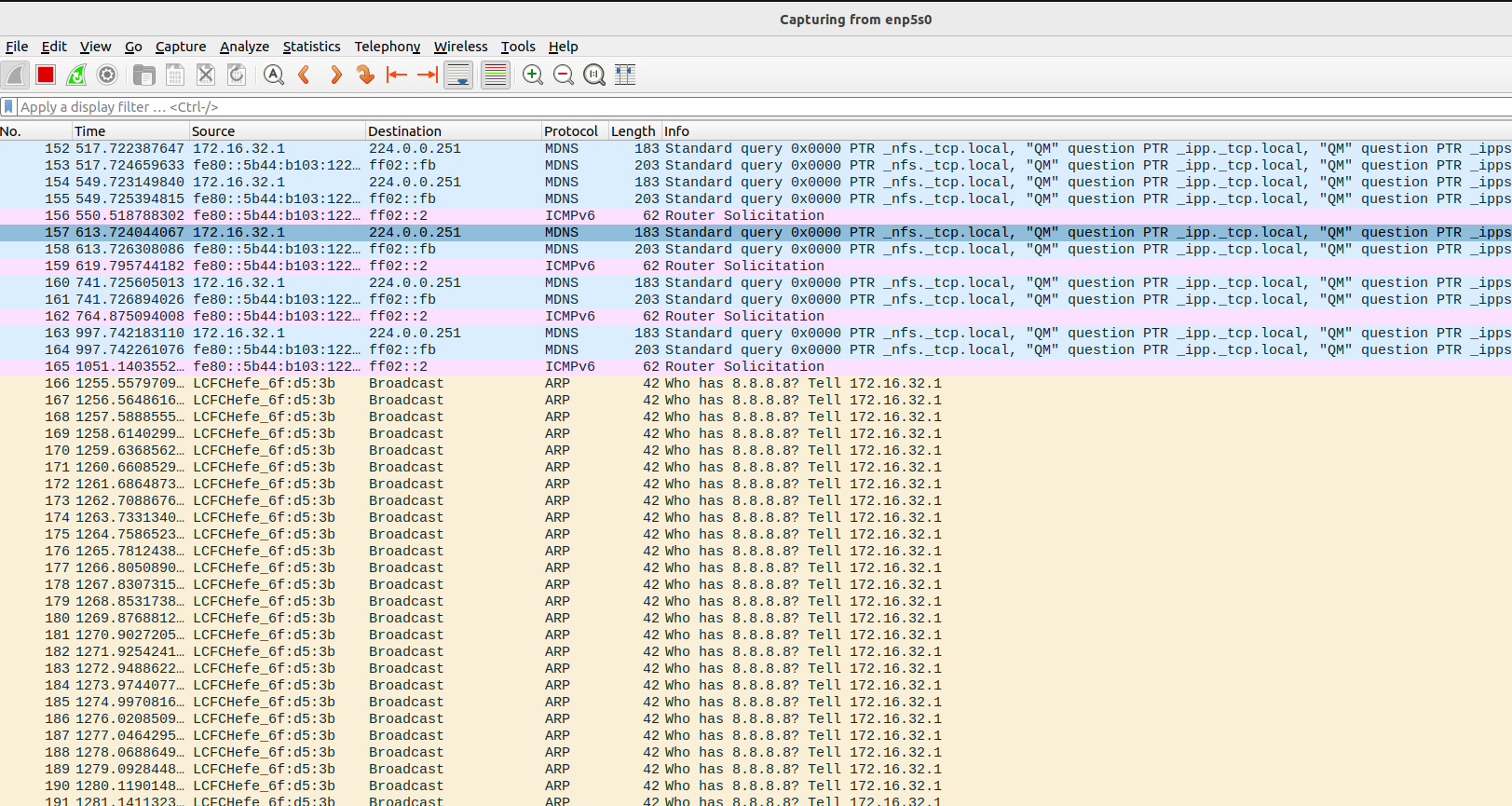Select packet 190 ARP row

[756, 786]
